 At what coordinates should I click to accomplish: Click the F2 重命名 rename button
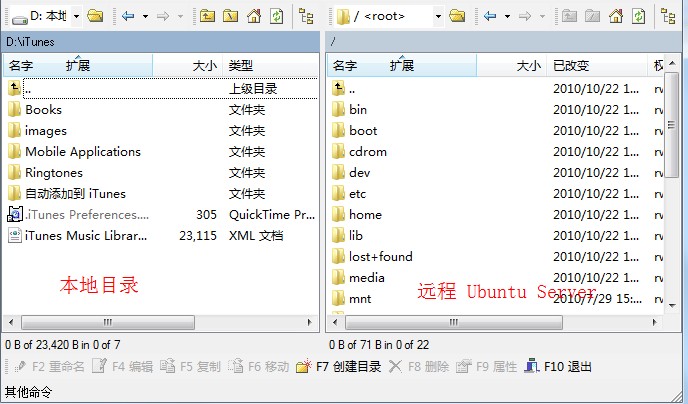coord(49,366)
